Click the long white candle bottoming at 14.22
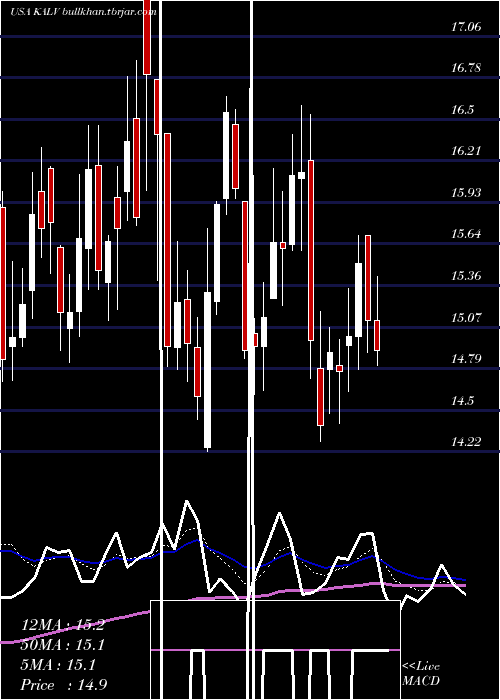The height and width of the screenshot is (700, 500). (x=208, y=370)
